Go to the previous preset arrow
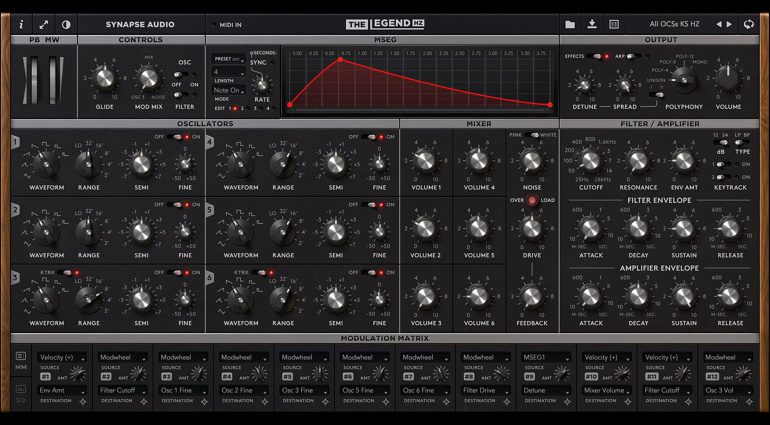The width and height of the screenshot is (770, 425). (719, 24)
